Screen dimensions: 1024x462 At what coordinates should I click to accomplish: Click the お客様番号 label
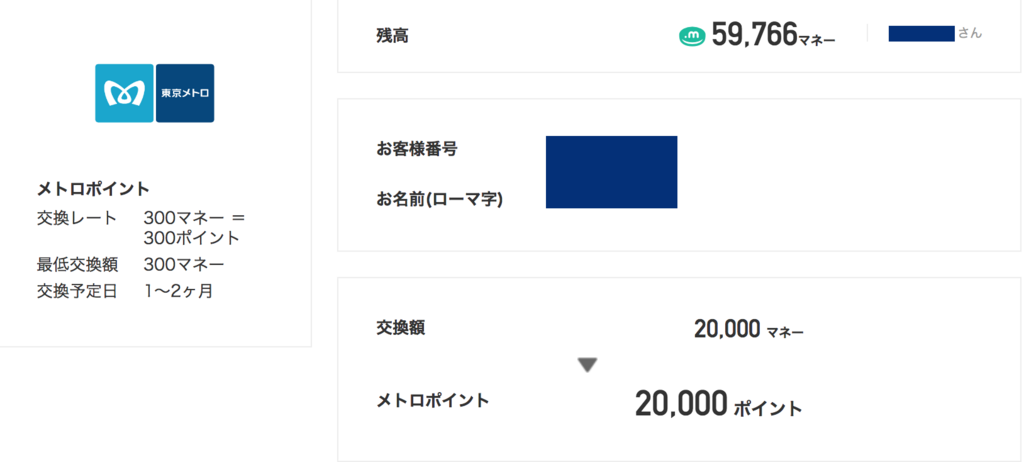417,148
